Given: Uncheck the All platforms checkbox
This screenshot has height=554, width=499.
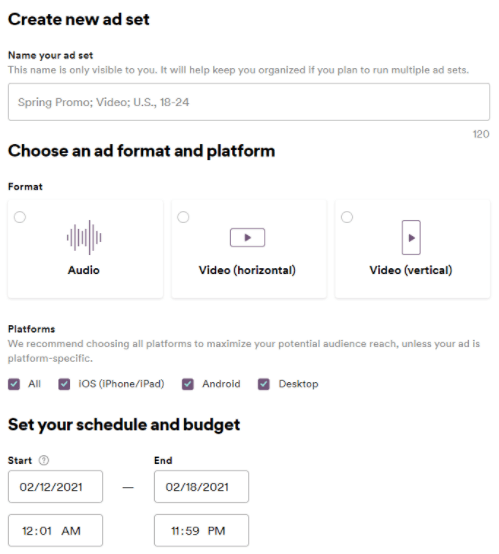Looking at the screenshot, I should pyautogui.click(x=14, y=384).
